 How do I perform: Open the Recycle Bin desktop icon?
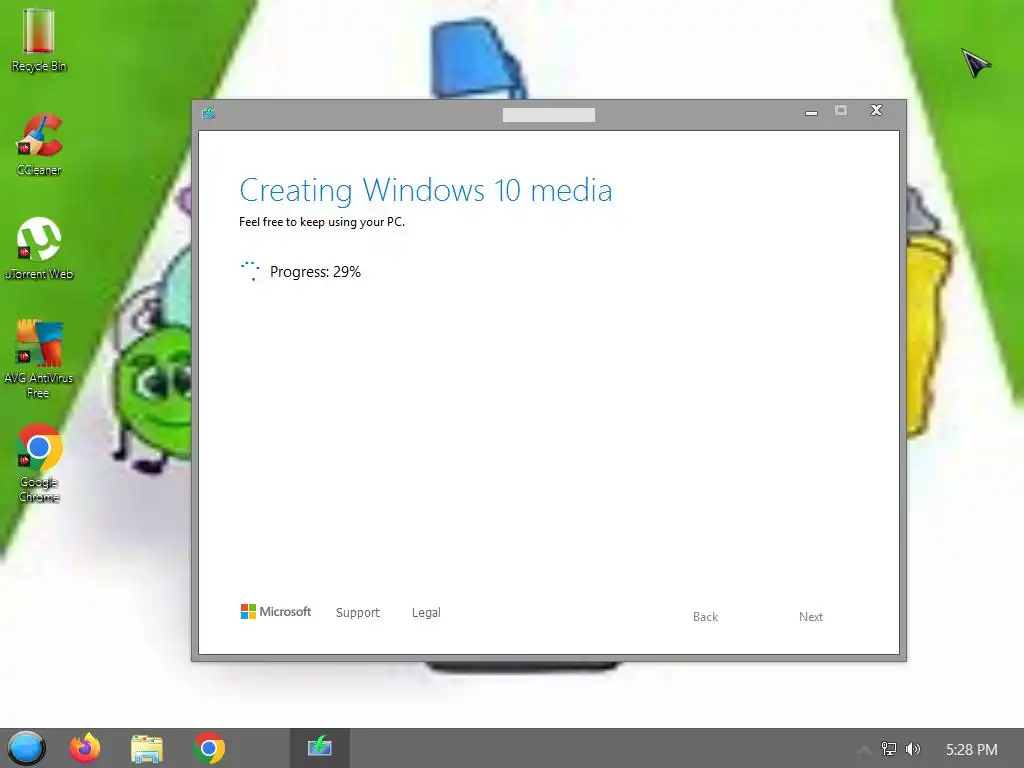39,40
